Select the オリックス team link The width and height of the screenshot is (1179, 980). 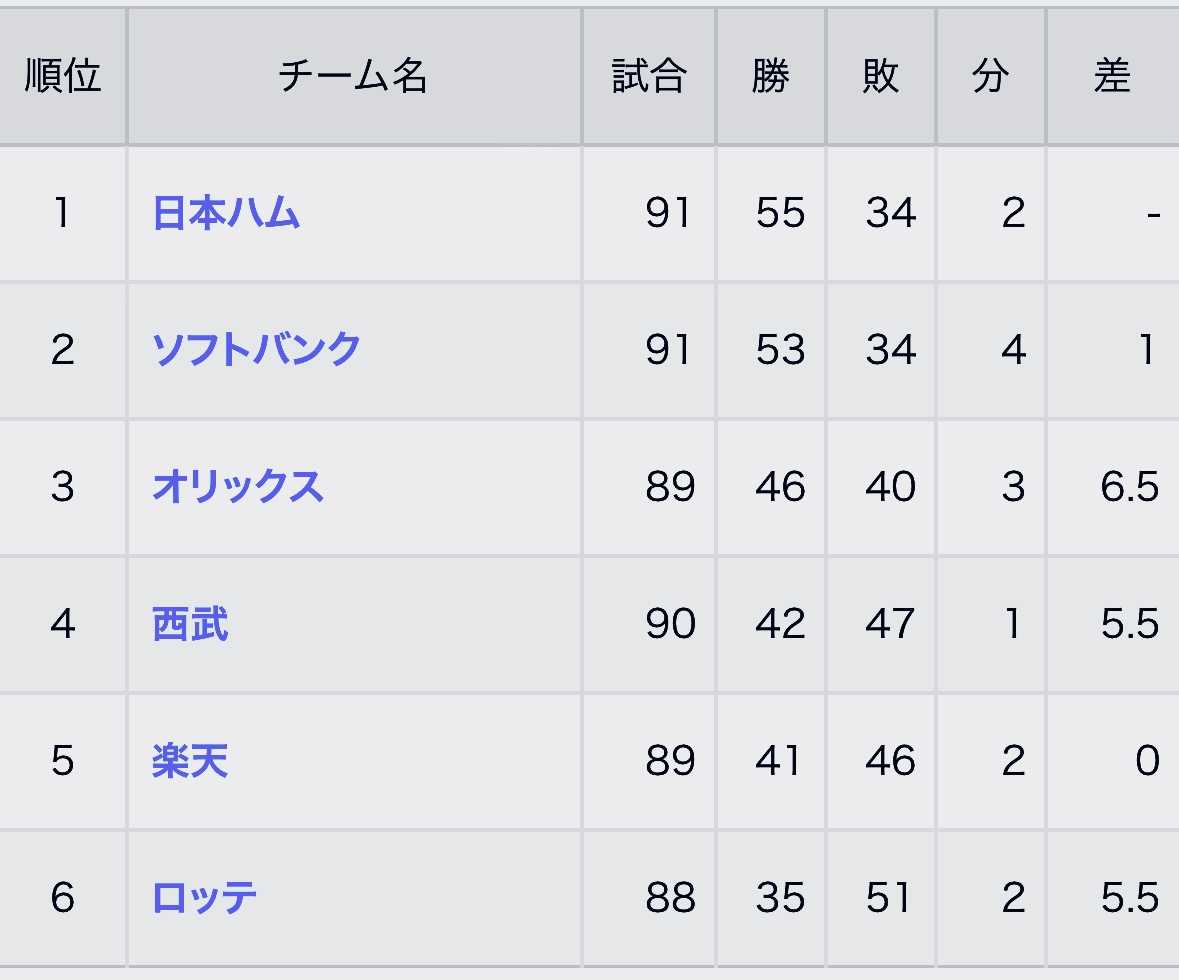(x=238, y=487)
